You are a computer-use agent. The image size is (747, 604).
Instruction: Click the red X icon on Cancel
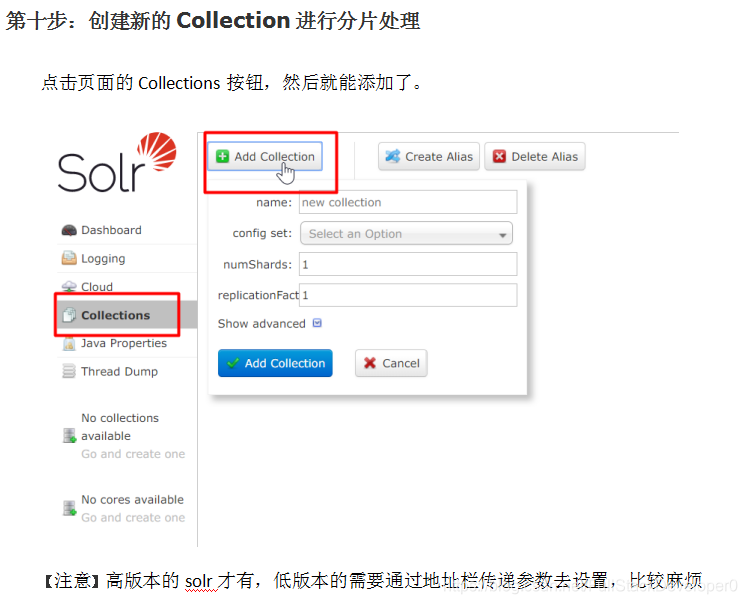[370, 363]
